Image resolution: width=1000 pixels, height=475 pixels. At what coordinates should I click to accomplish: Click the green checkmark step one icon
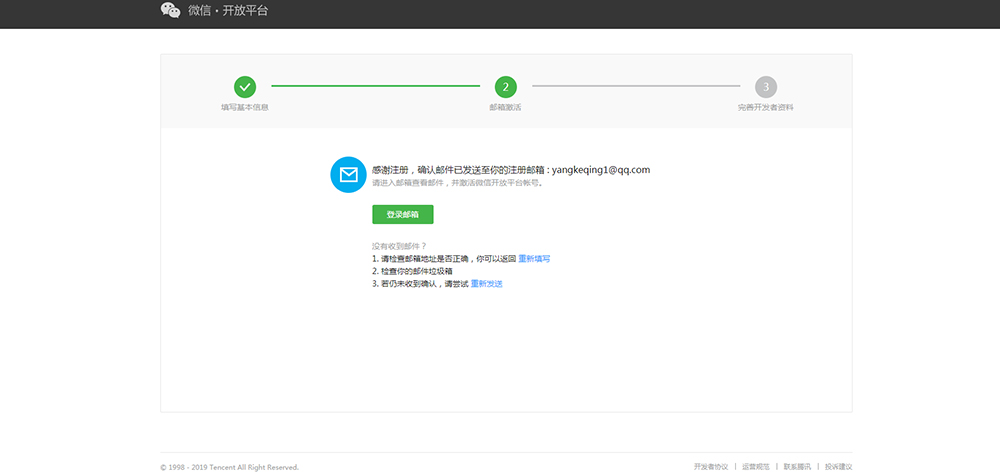pyautogui.click(x=245, y=87)
